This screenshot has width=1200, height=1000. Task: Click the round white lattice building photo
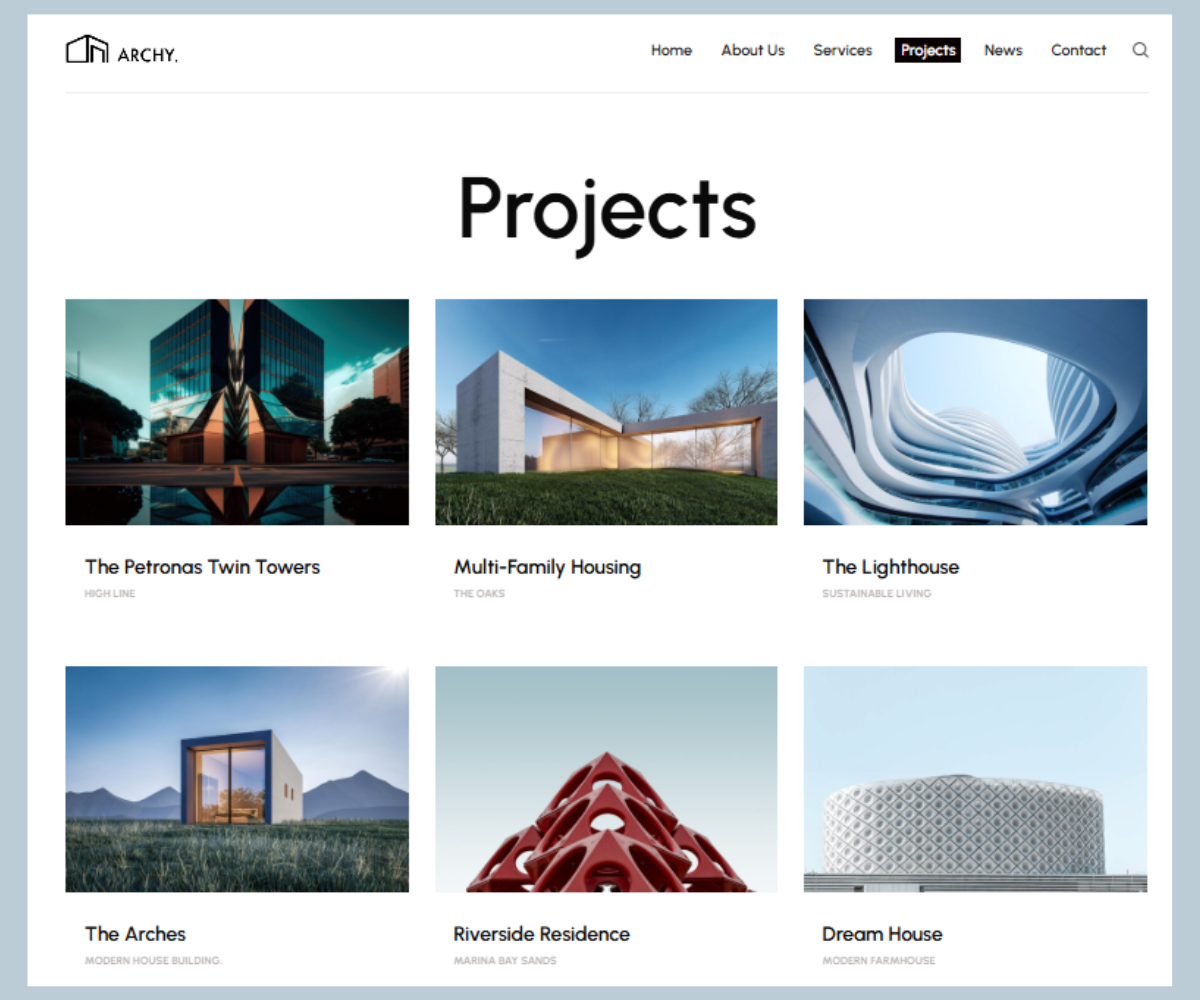coord(975,779)
